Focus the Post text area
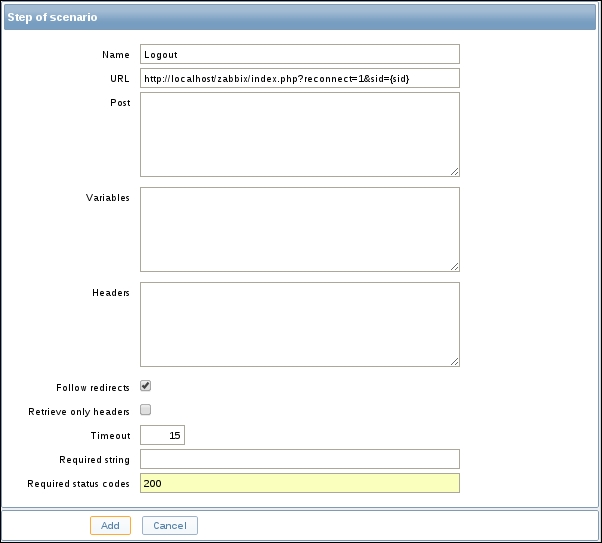This screenshot has width=602, height=543. pyautogui.click(x=299, y=134)
